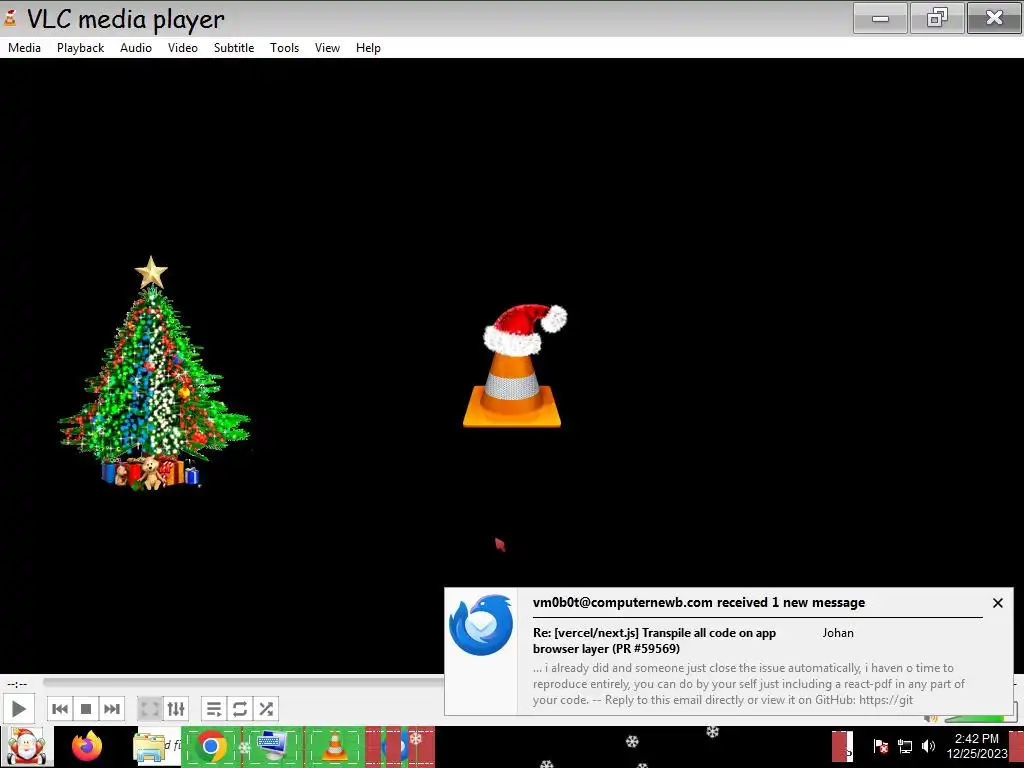Open network status tray icon
The height and width of the screenshot is (768, 1024).
tap(904, 746)
